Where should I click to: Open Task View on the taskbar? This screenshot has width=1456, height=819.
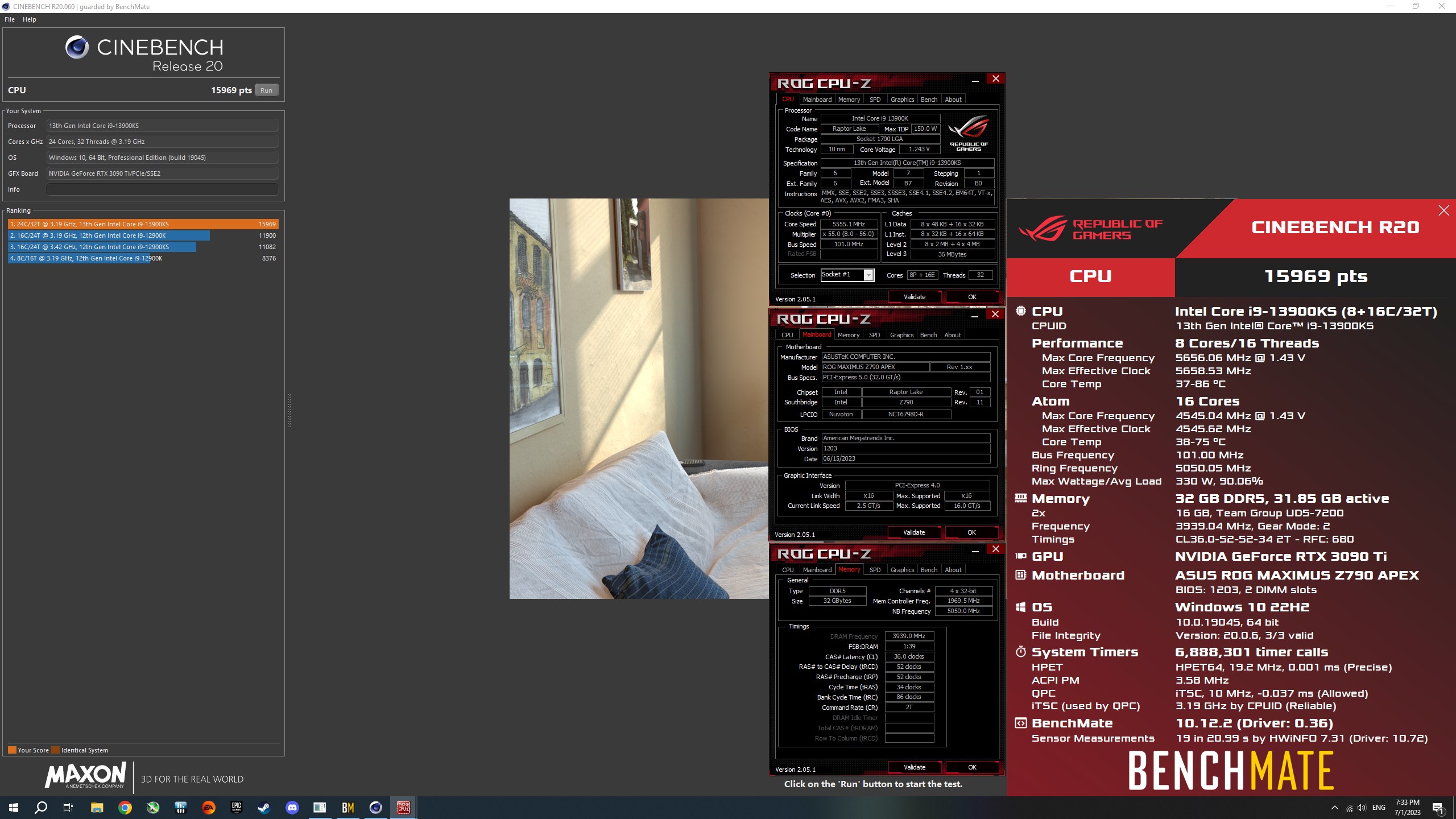point(68,808)
